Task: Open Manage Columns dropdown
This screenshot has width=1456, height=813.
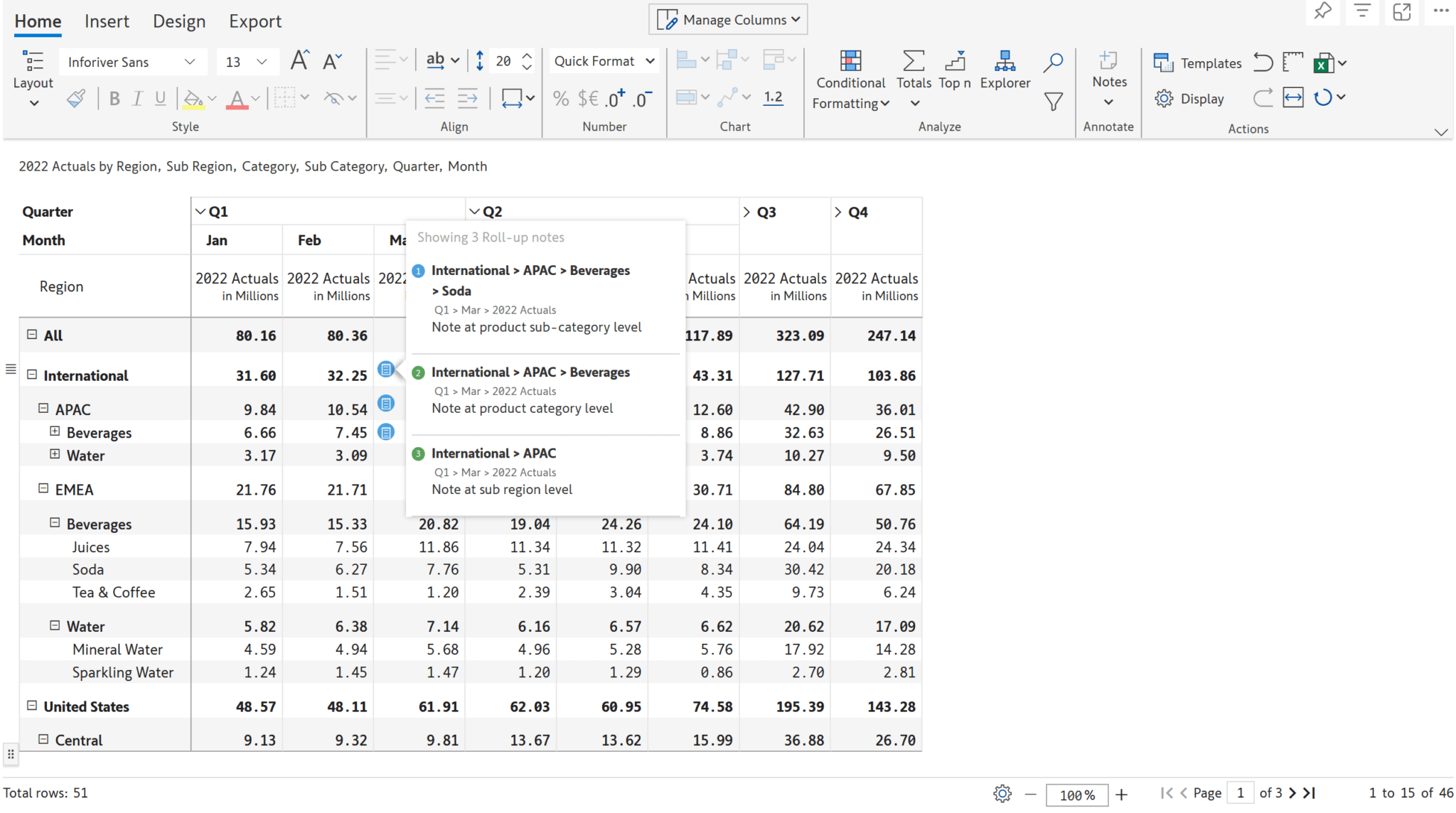Action: (x=728, y=20)
